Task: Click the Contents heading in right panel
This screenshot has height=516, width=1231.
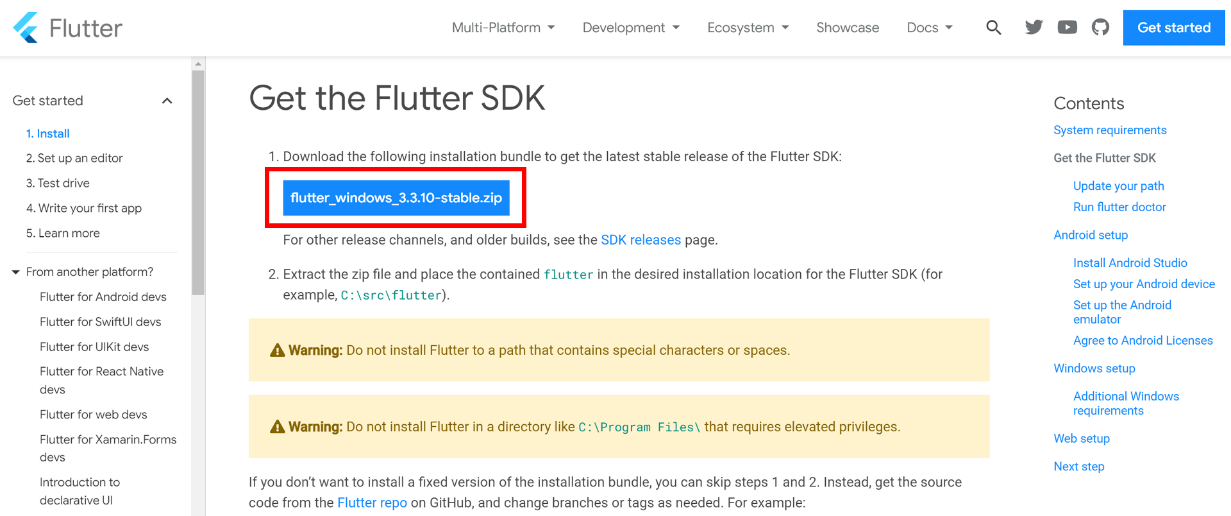Action: [x=1089, y=103]
